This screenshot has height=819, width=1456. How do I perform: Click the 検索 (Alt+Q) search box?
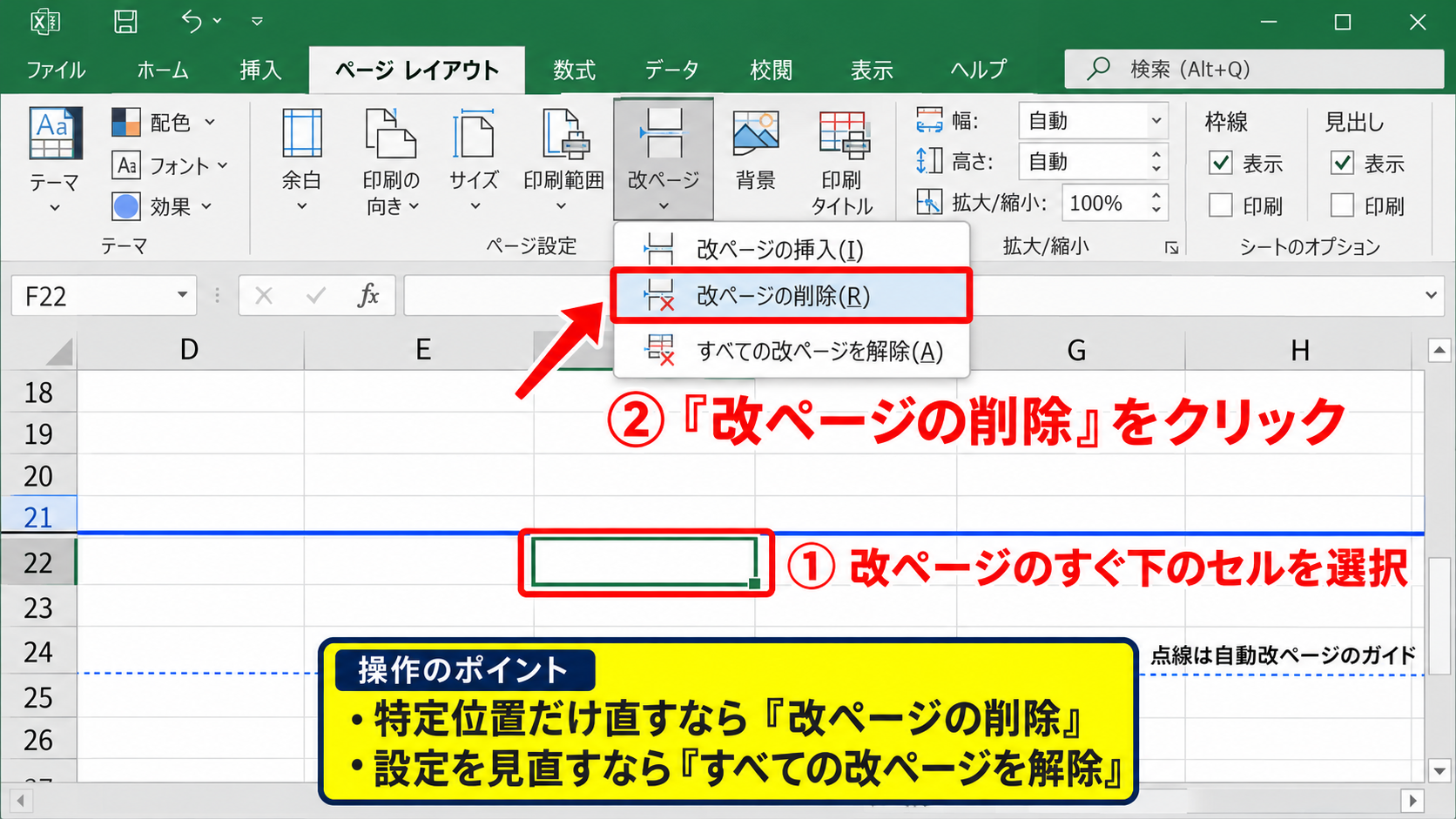pyautogui.click(x=1254, y=69)
